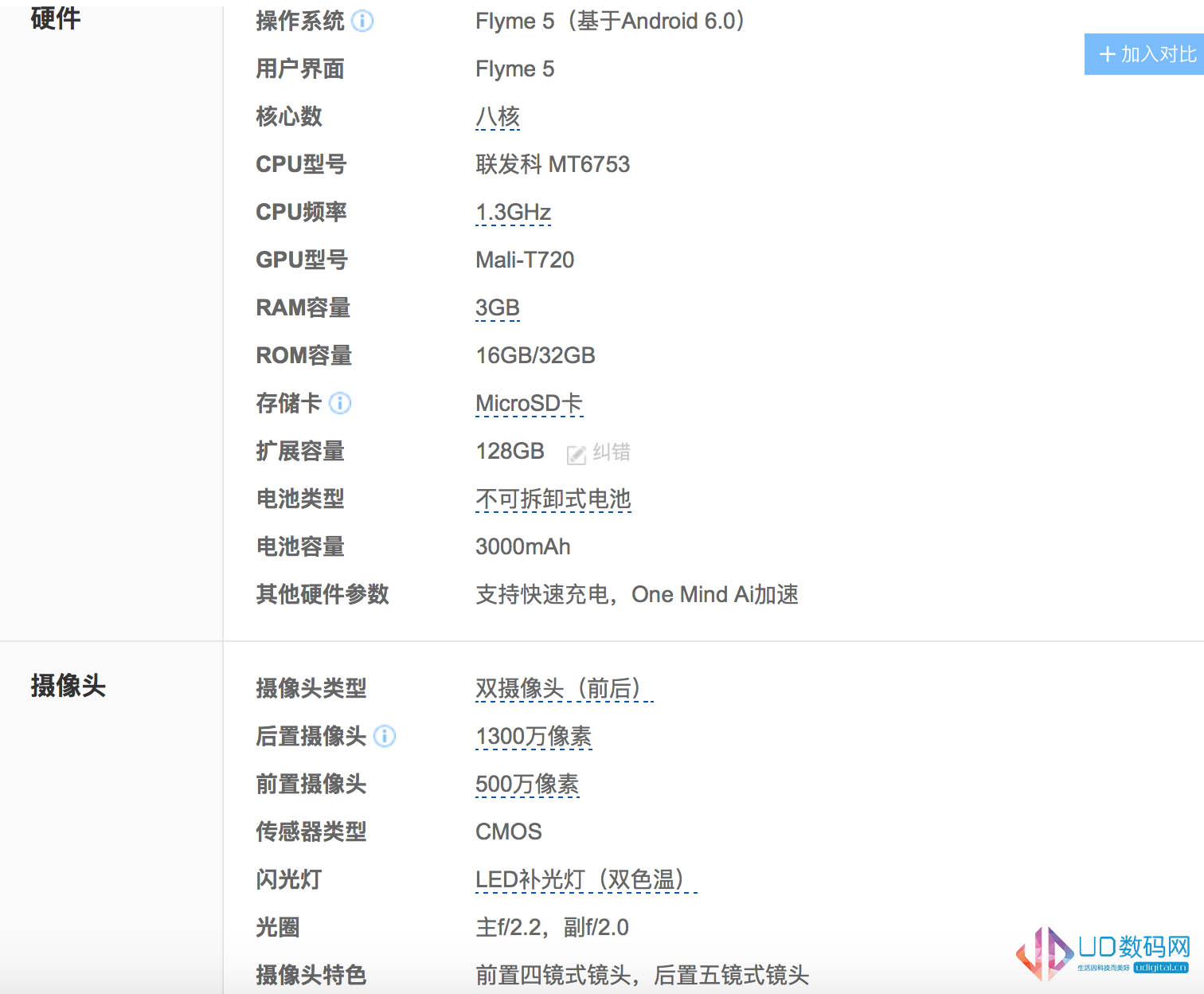
Task: Open the 1.3GHz CPU frequency link
Action: click(514, 213)
